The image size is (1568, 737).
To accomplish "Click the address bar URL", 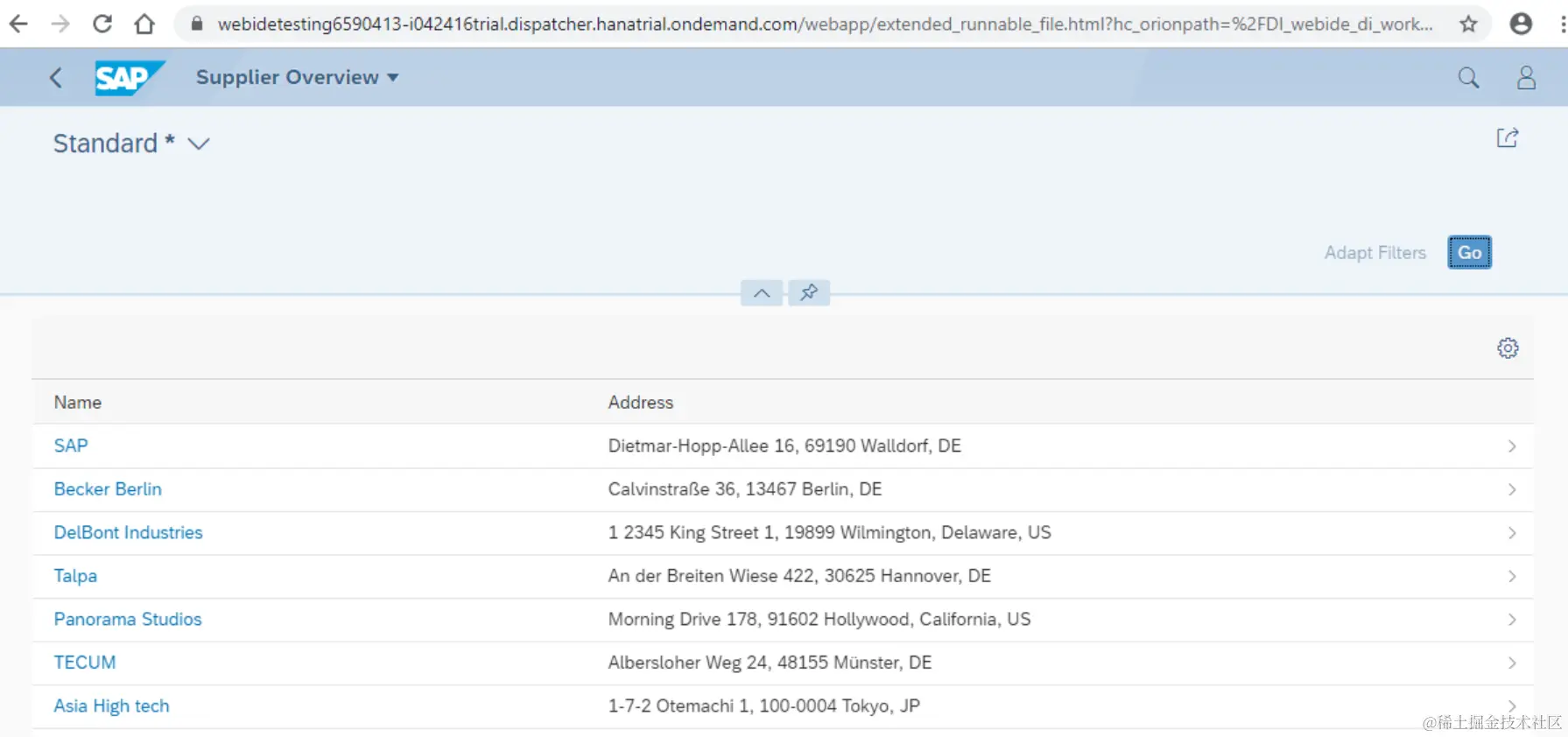I will point(825,24).
